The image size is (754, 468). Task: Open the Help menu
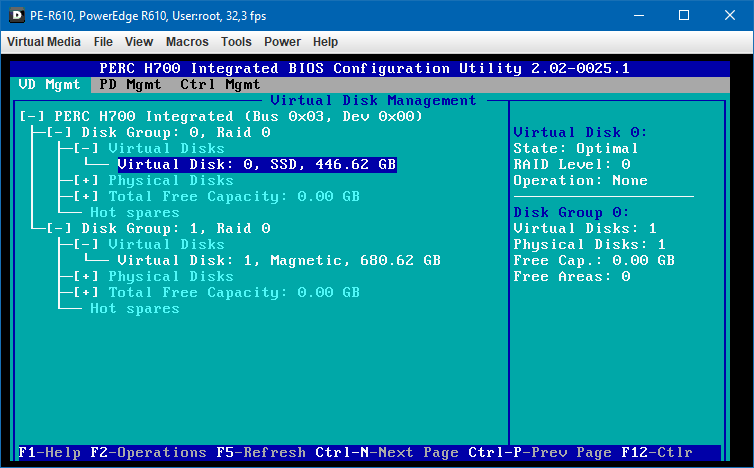[x=325, y=42]
